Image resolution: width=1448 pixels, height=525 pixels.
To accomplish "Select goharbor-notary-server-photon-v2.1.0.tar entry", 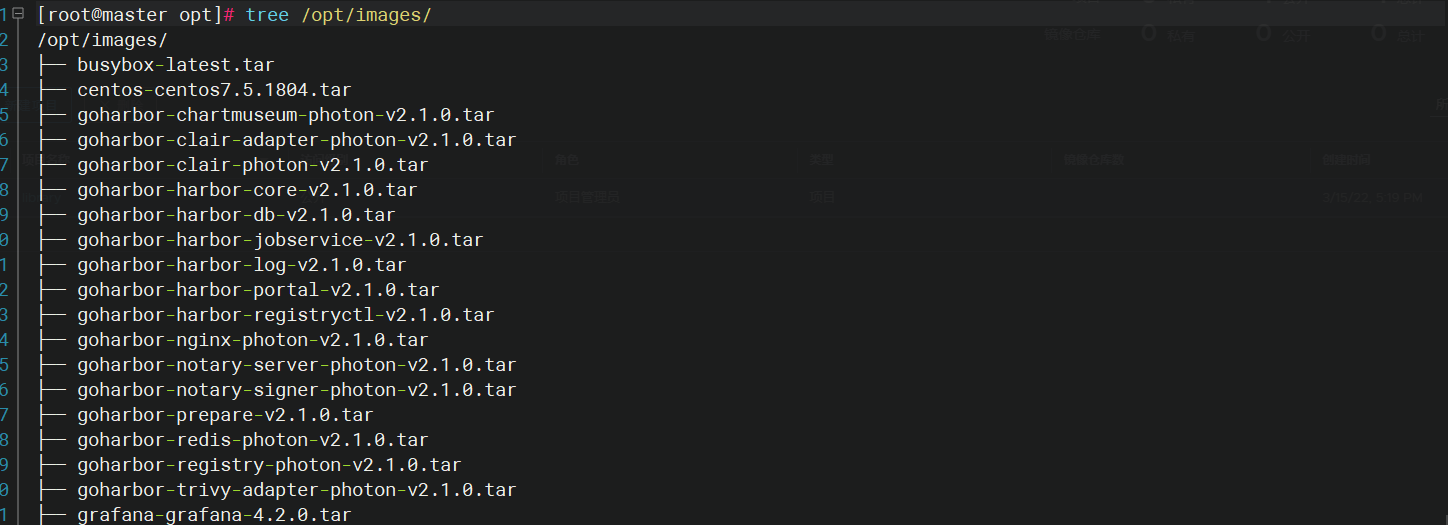I will (296, 365).
